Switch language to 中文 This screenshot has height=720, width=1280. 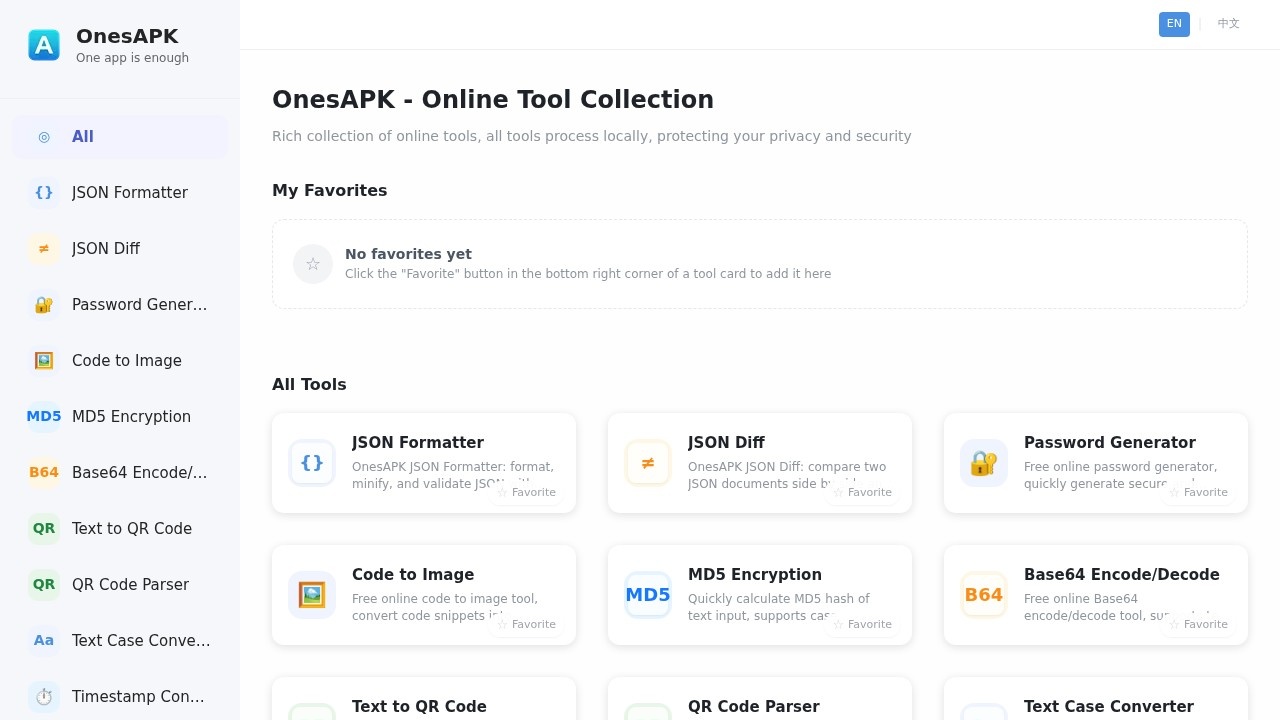(x=1228, y=23)
